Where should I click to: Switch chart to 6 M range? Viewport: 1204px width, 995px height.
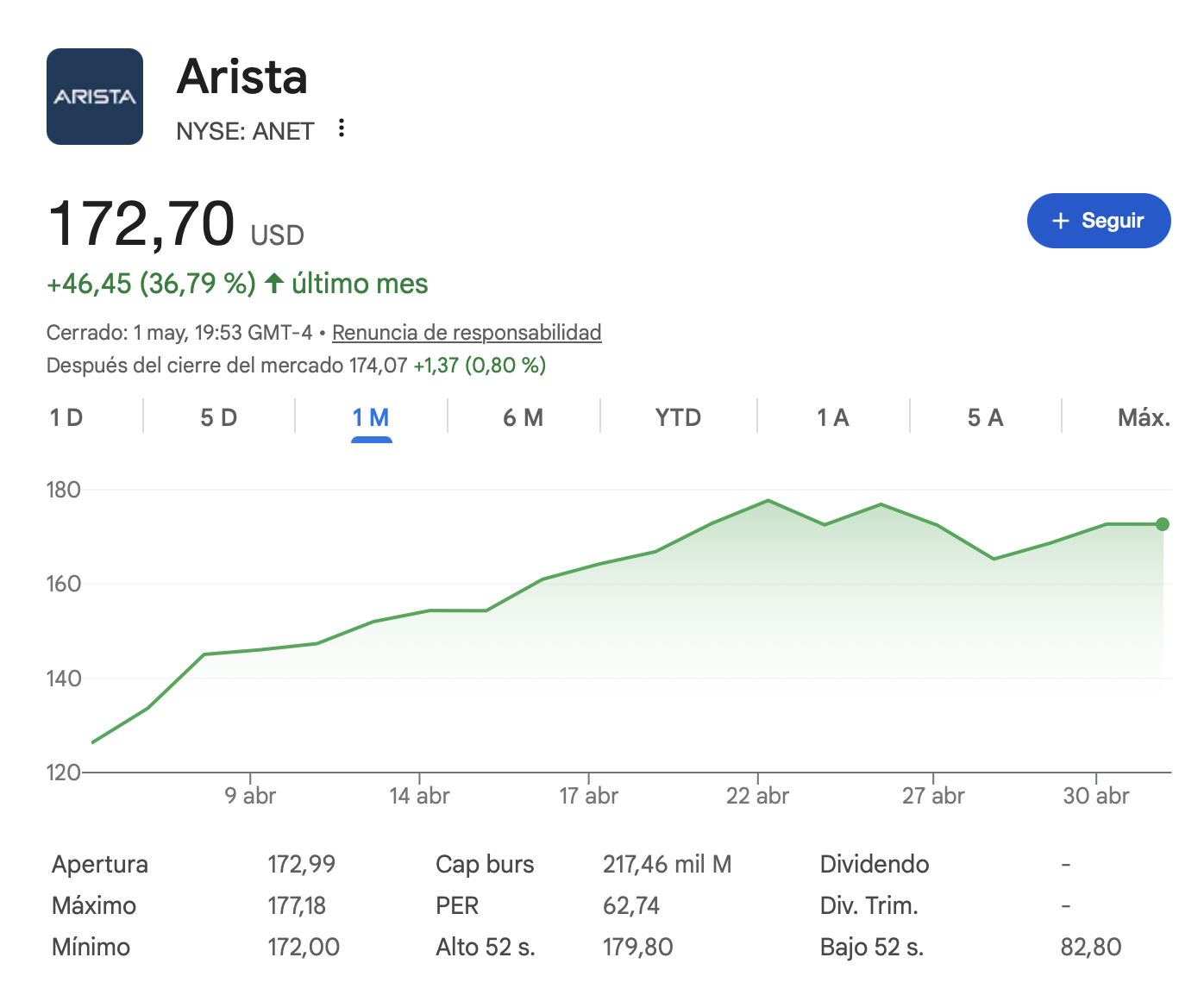coord(524,418)
